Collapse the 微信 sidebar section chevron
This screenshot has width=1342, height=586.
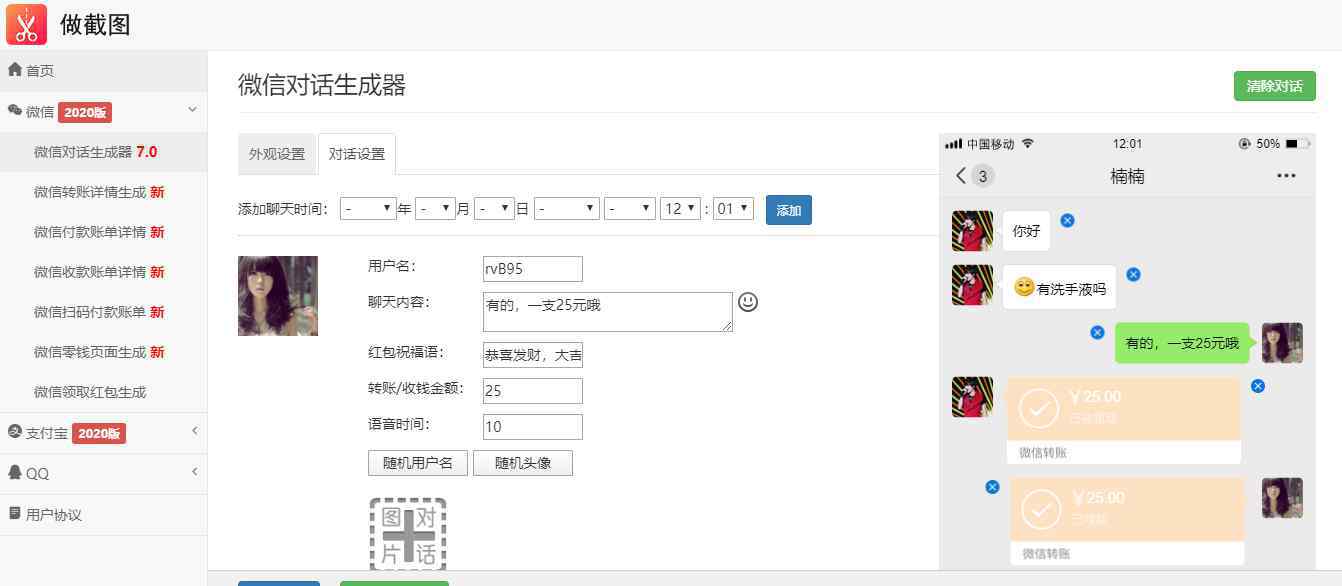[193, 110]
